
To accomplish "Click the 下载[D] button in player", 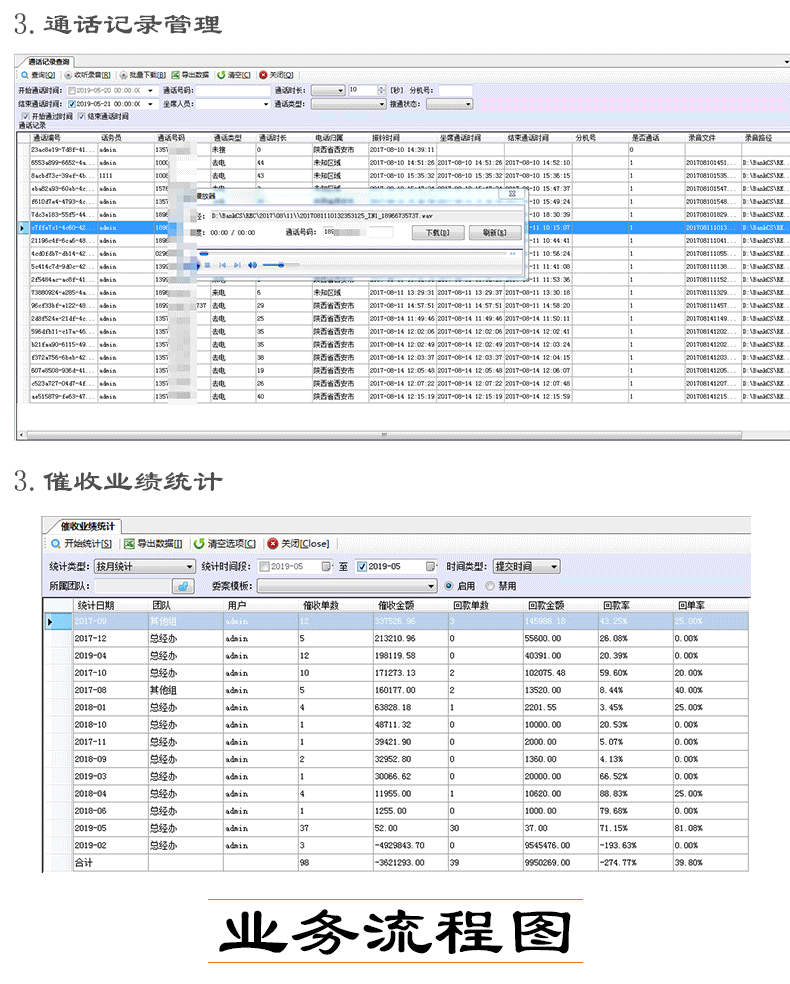I will (438, 233).
